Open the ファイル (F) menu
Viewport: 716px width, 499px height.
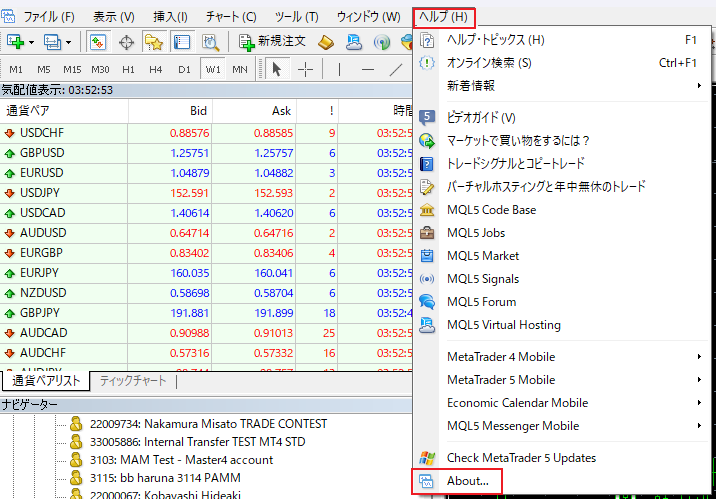click(x=49, y=17)
